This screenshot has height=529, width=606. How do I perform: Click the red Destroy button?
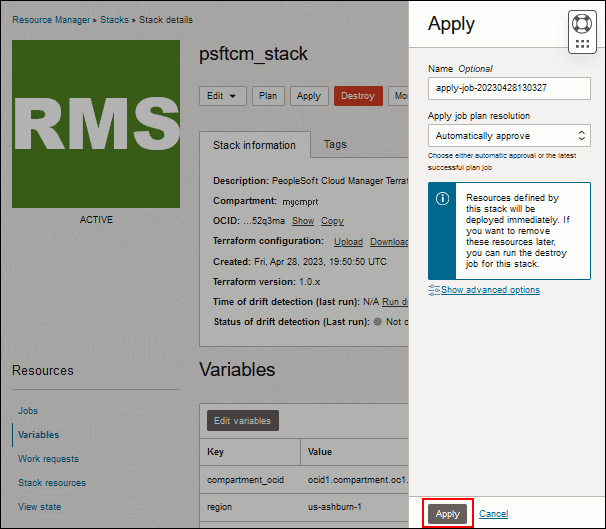tap(358, 96)
